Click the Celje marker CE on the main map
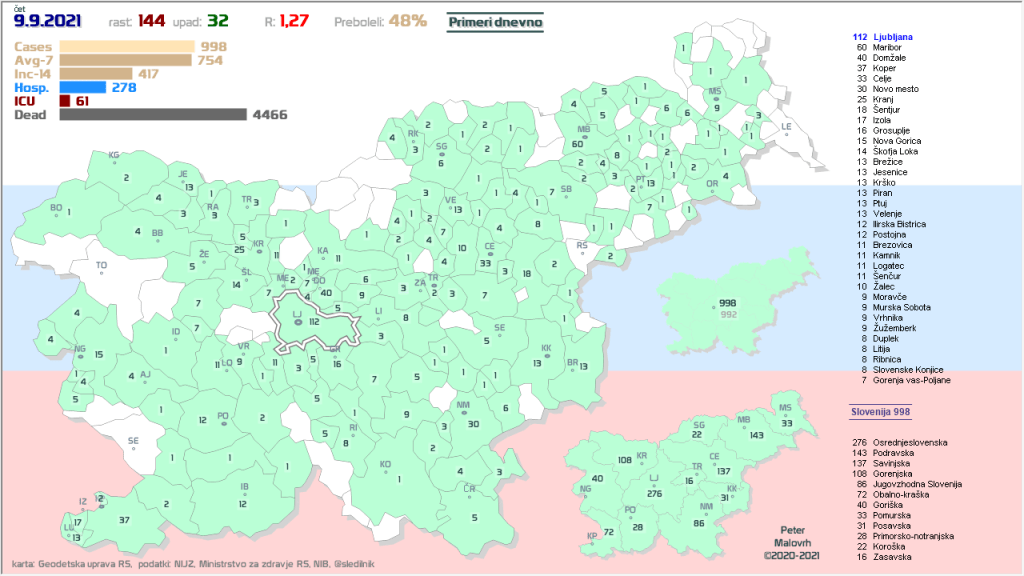 [x=489, y=247]
